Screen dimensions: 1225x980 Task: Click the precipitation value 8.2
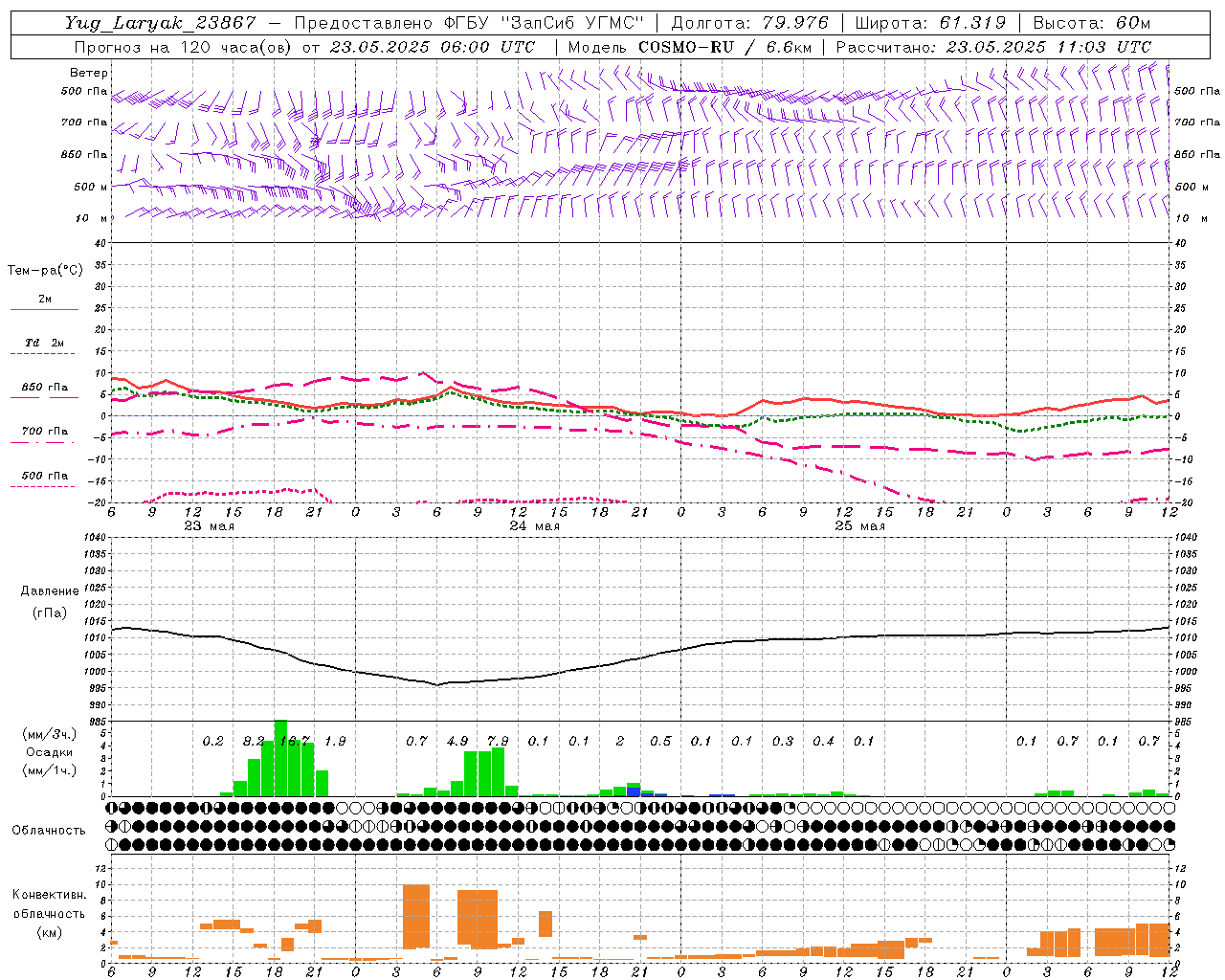coord(254,741)
